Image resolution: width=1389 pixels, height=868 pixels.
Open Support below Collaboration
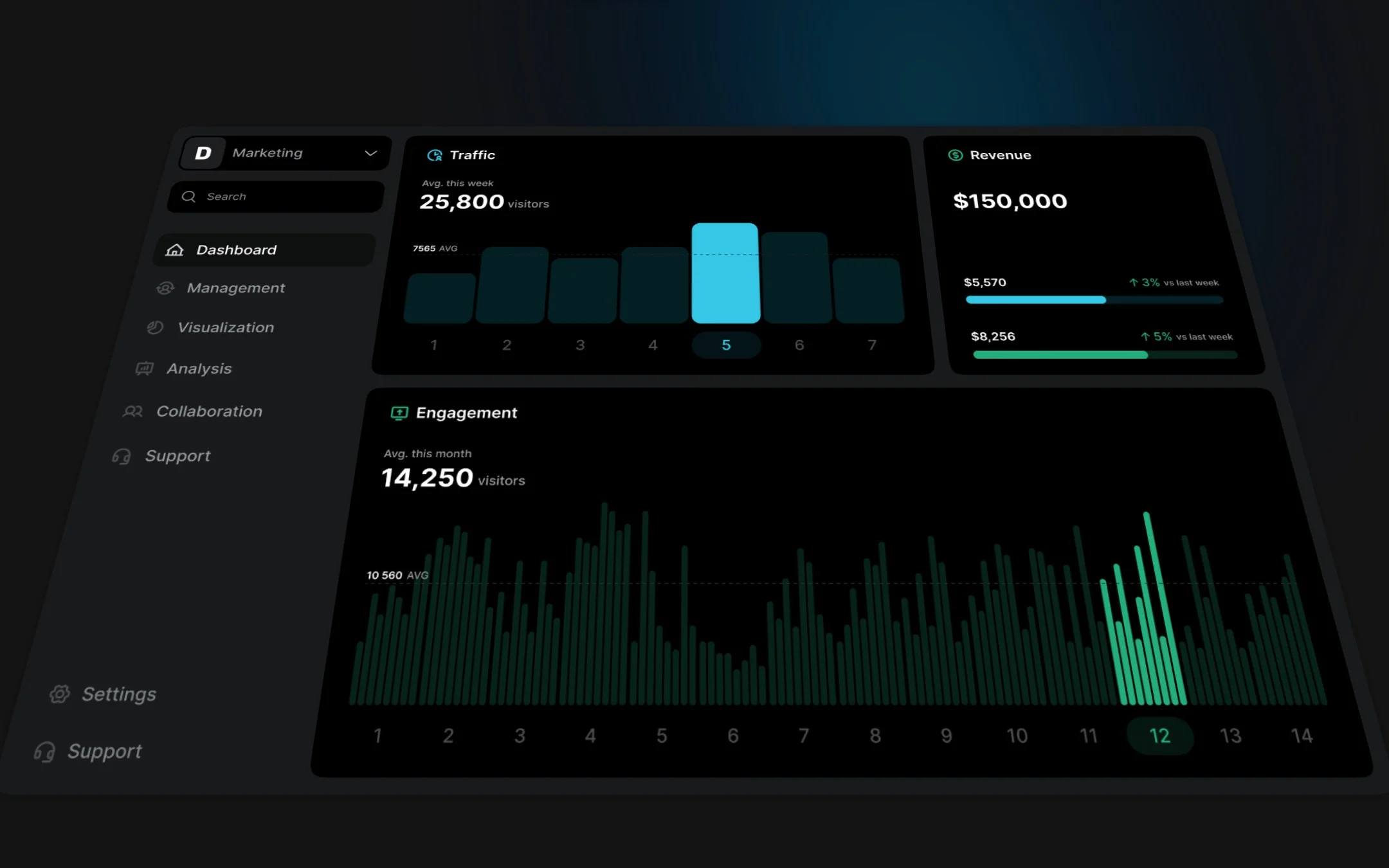point(177,456)
